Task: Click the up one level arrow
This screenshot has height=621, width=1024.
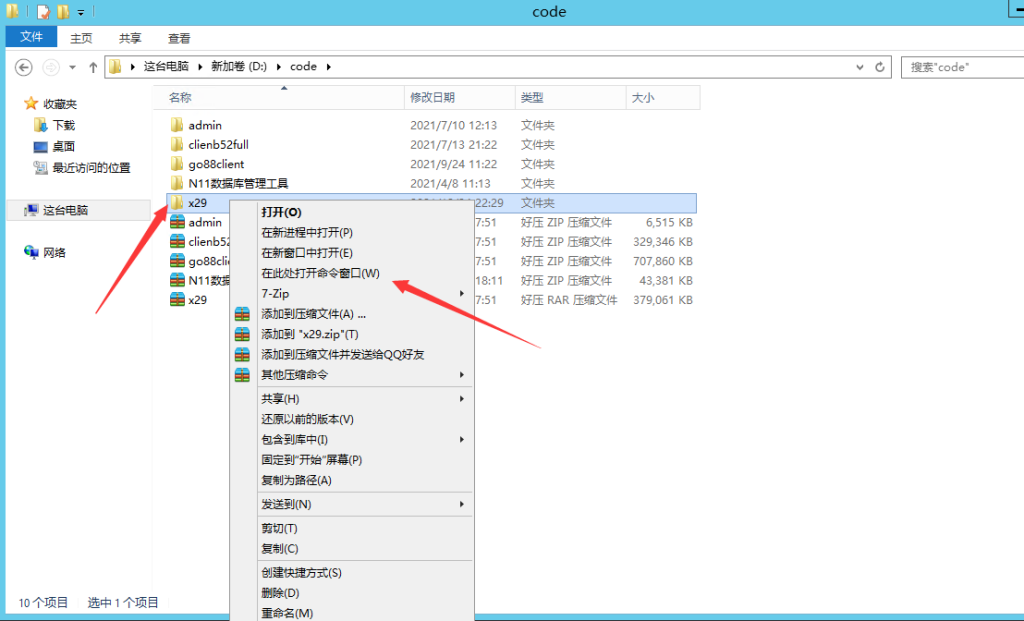Action: pyautogui.click(x=92, y=66)
